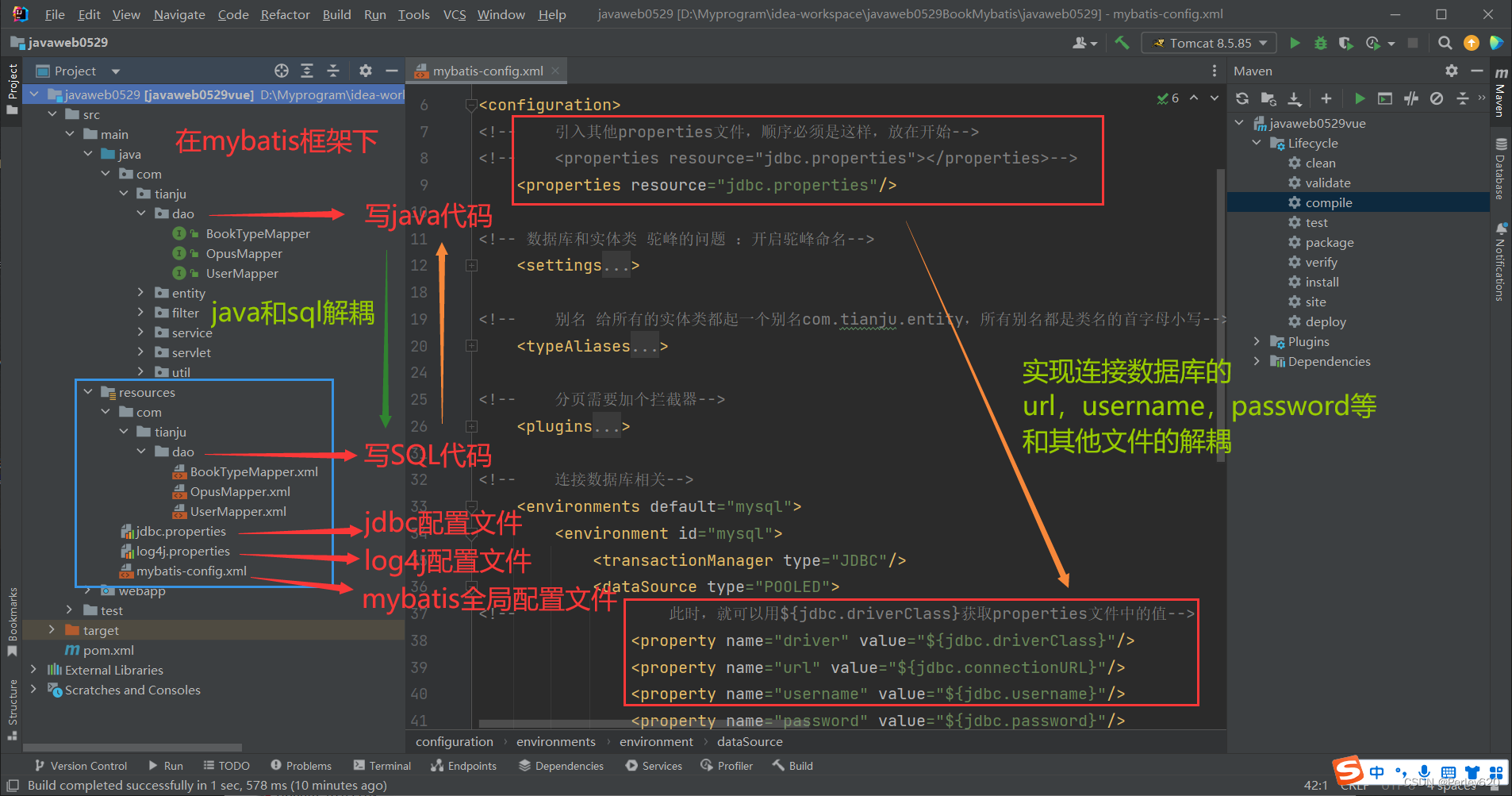Build project with the hammer icon
This screenshot has width=1512, height=796.
pos(1122,43)
